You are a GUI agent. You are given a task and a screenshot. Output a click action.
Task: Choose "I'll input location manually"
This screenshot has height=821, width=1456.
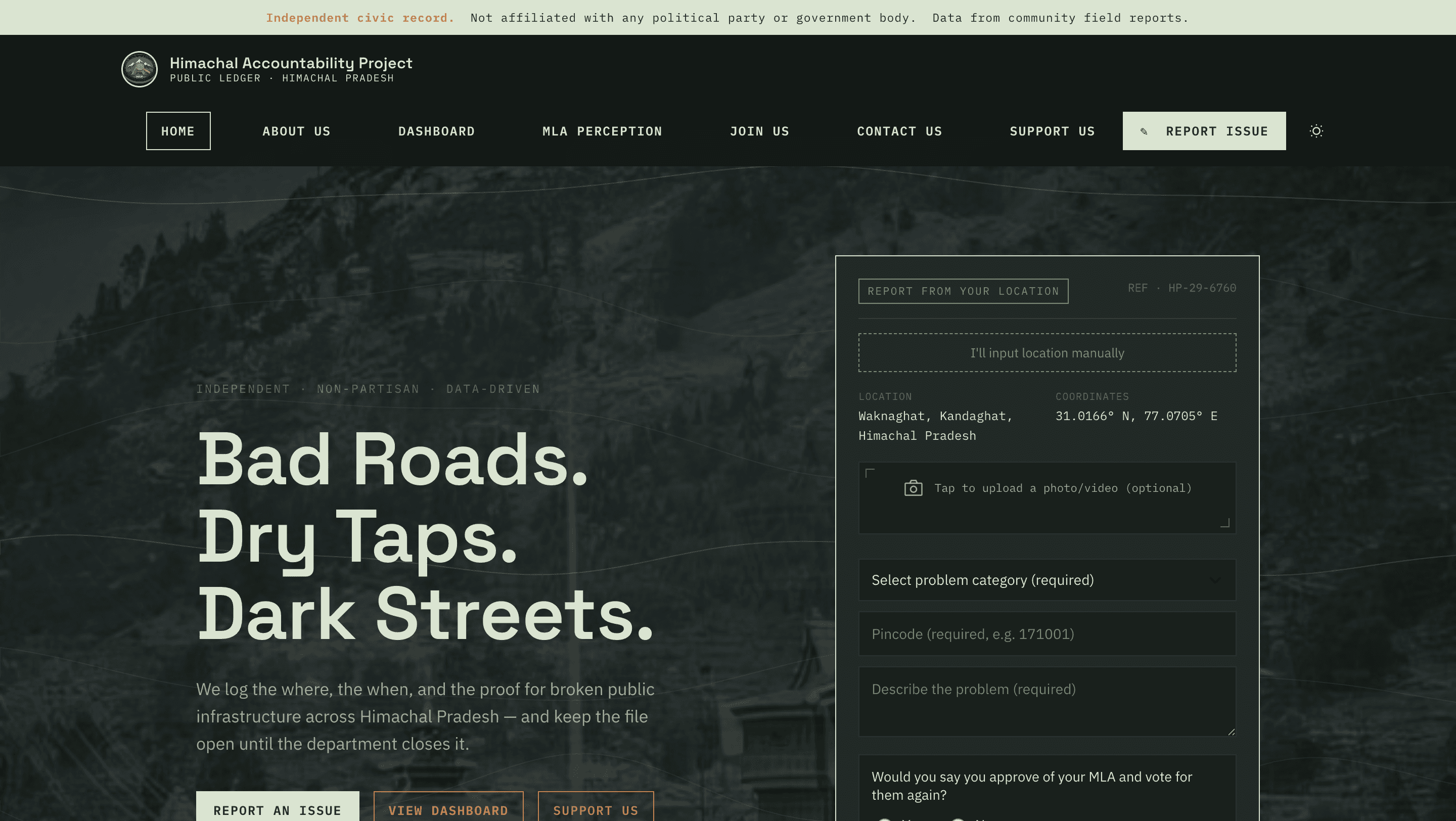click(x=1047, y=352)
